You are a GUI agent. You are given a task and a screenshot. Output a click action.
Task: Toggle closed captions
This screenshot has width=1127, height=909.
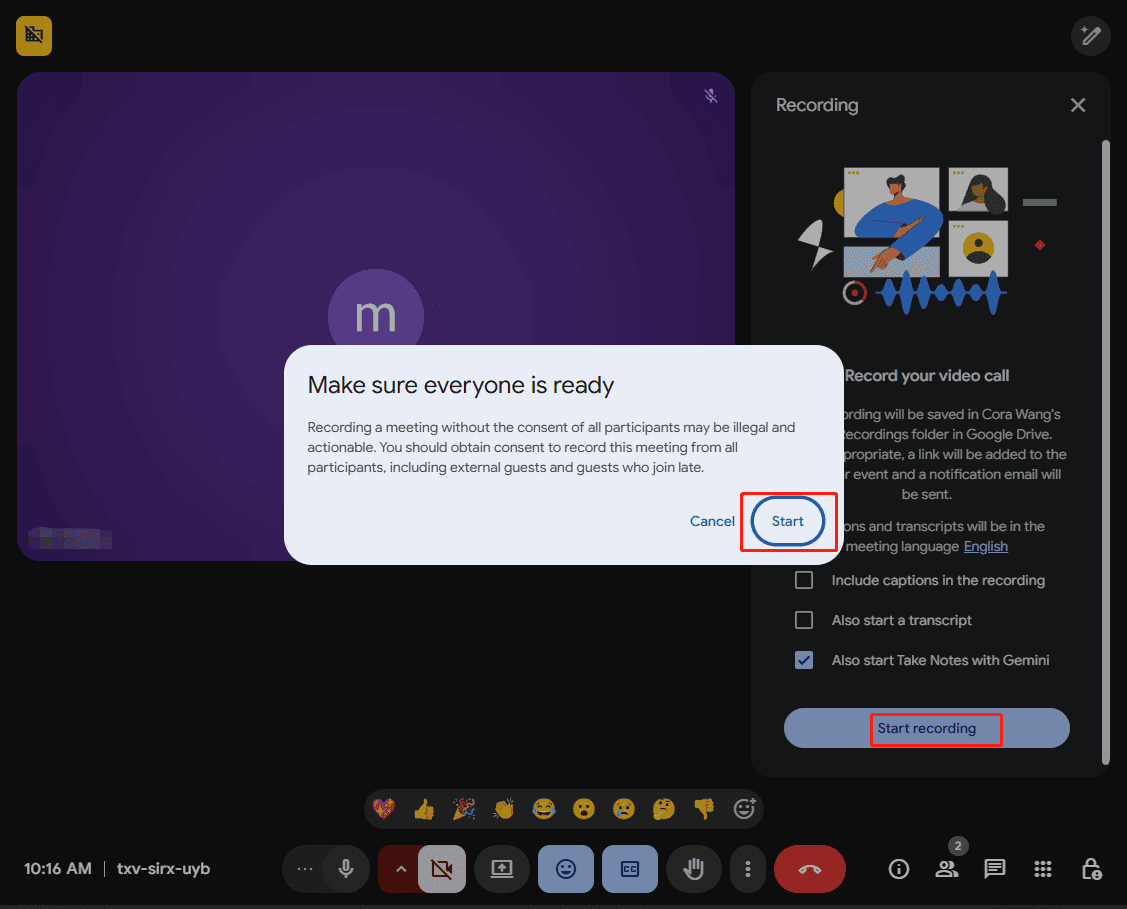630,869
